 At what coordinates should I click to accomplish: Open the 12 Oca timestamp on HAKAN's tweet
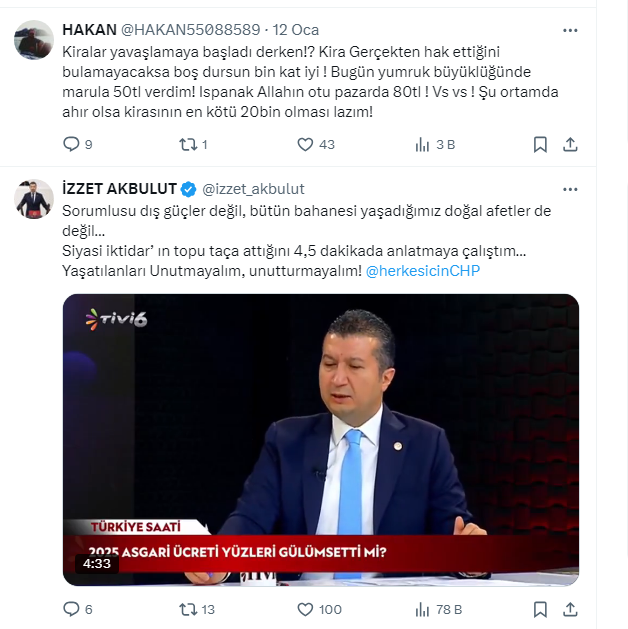click(296, 30)
